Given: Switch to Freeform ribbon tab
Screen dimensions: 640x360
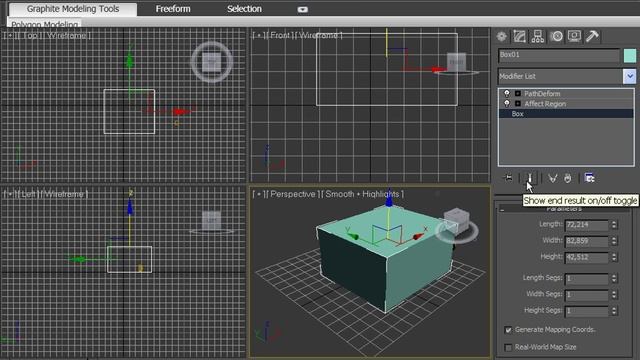Looking at the screenshot, I should pyautogui.click(x=173, y=9).
